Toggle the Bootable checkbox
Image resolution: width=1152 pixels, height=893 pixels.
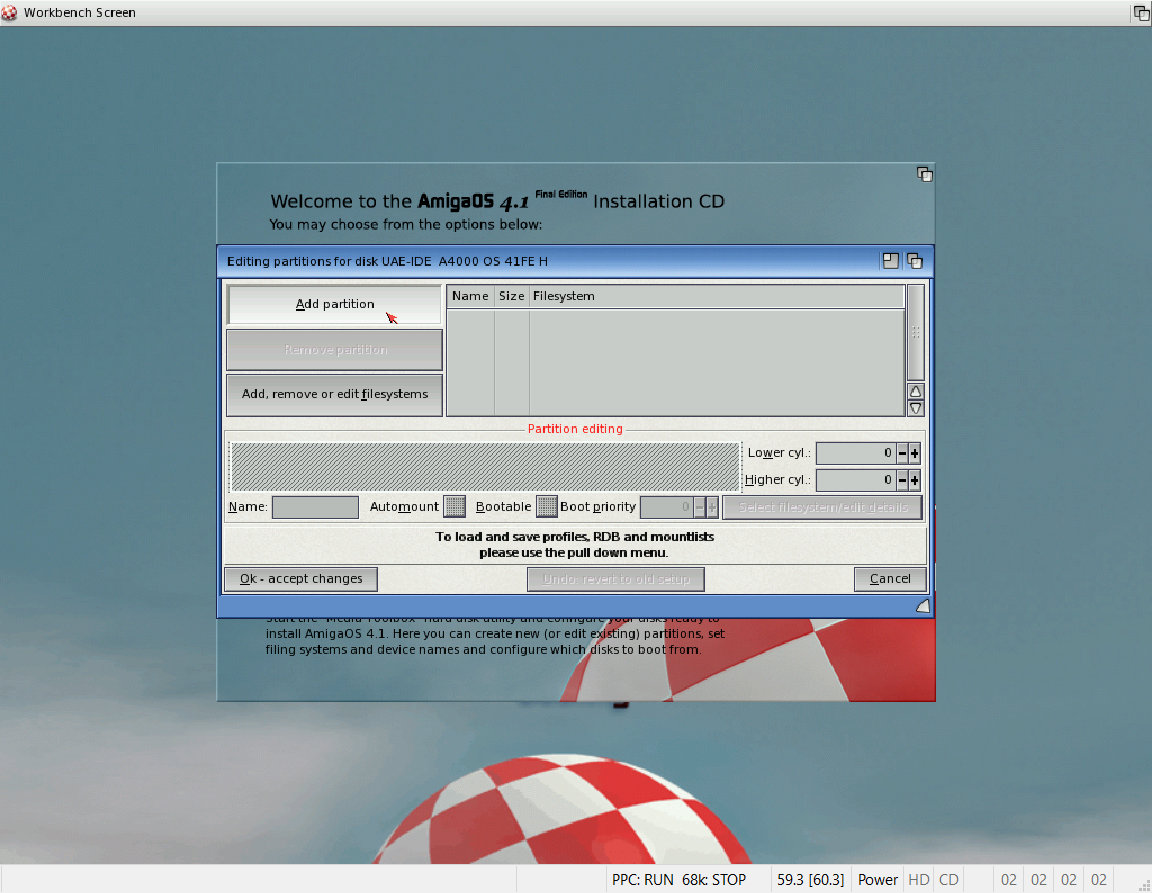pos(547,506)
